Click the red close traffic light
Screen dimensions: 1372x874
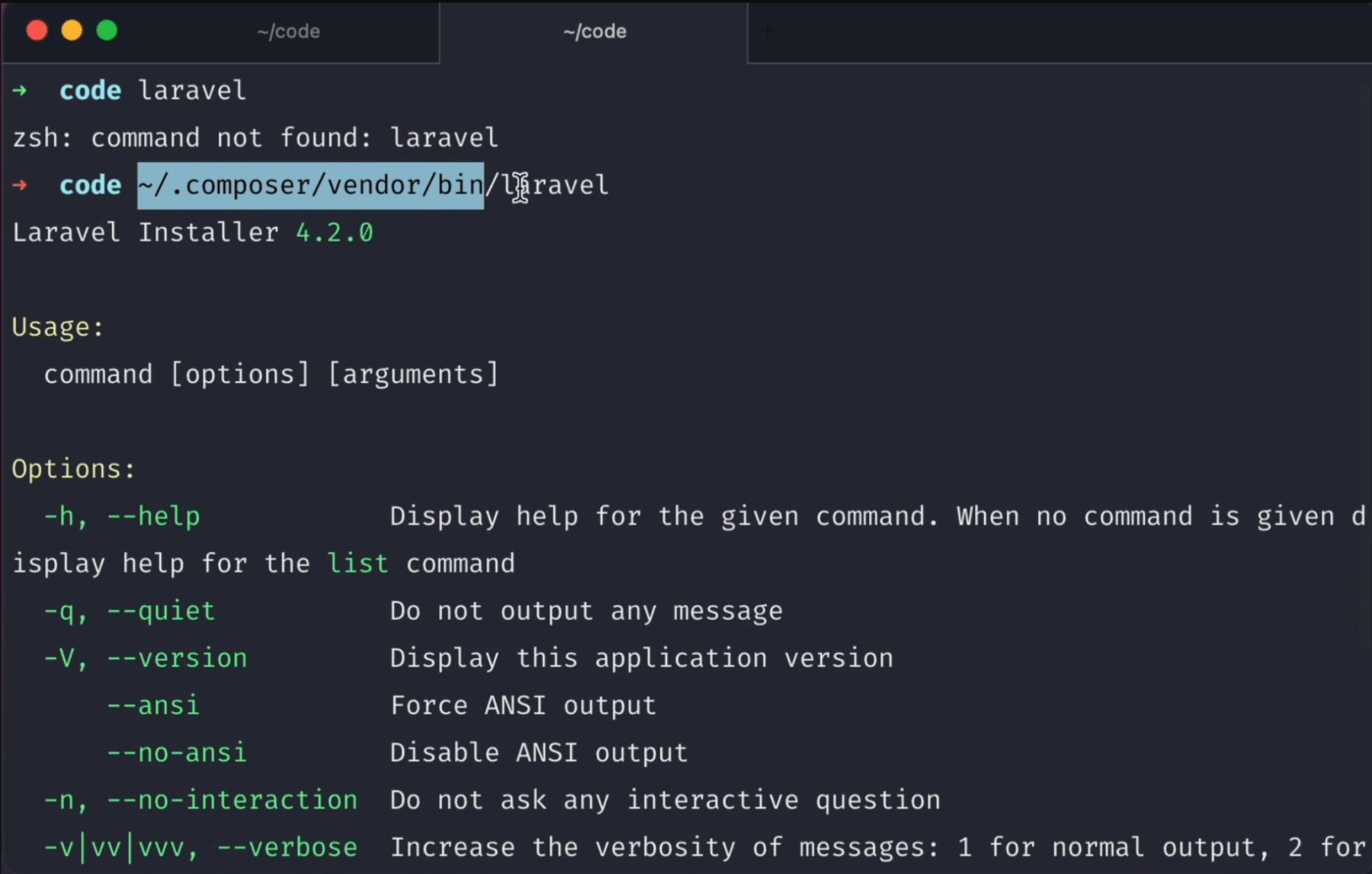[37, 31]
